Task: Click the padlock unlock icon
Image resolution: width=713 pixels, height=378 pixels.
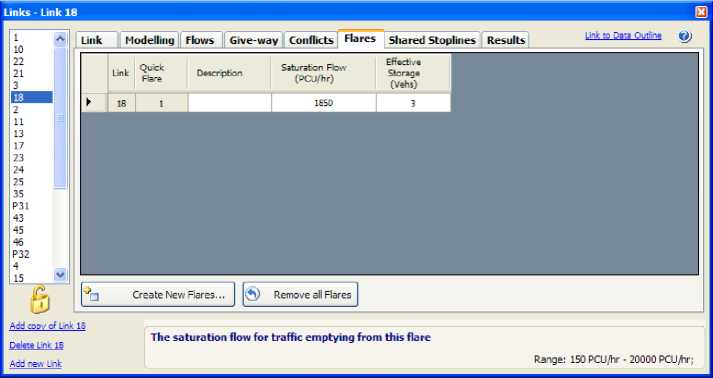Action: pyautogui.click(x=40, y=299)
